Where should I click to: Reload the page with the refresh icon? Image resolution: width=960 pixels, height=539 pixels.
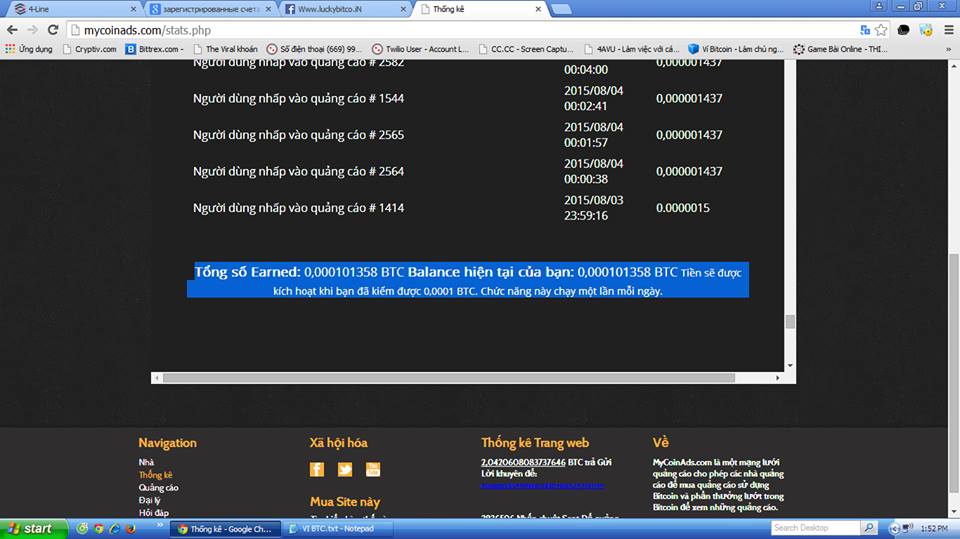tap(53, 30)
